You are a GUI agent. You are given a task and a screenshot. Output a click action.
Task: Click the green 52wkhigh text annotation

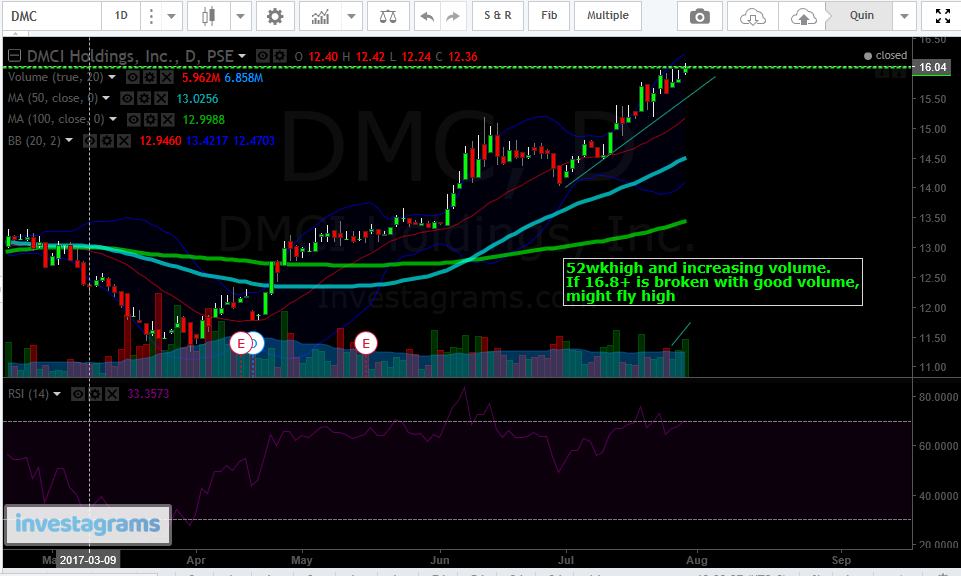[x=713, y=282]
